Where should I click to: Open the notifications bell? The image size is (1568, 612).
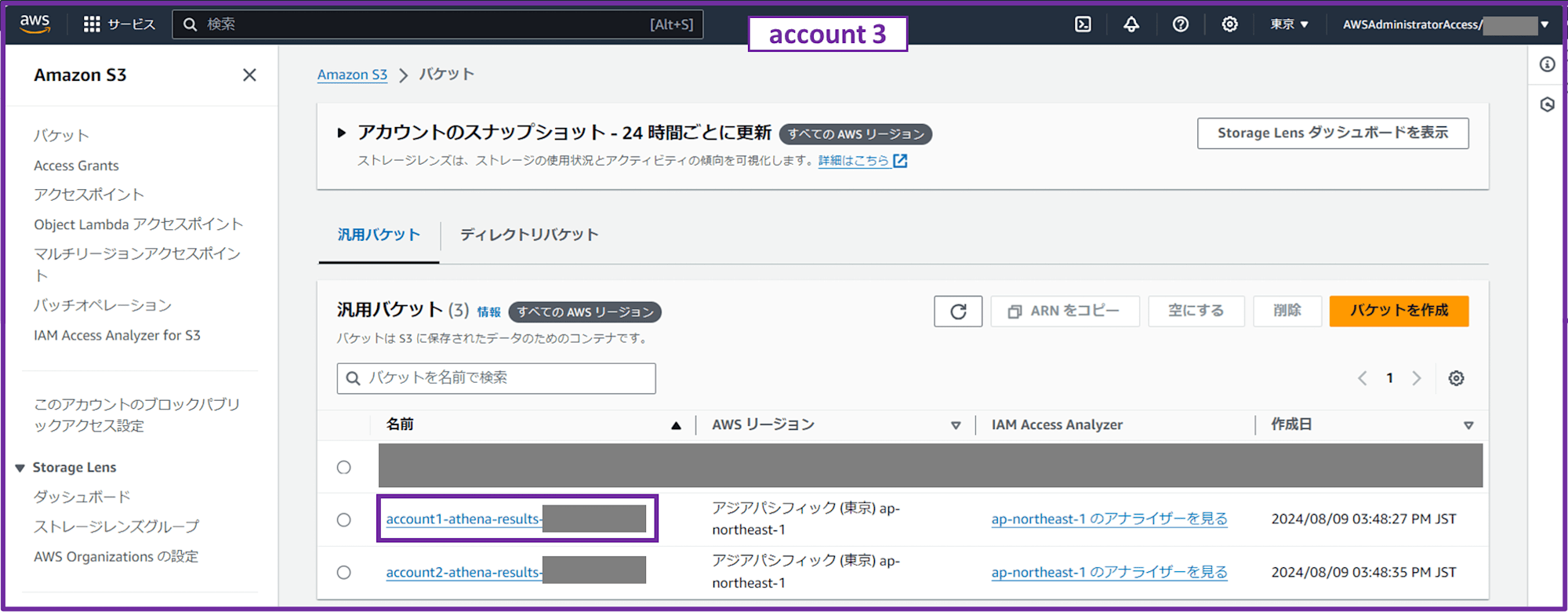(1131, 24)
